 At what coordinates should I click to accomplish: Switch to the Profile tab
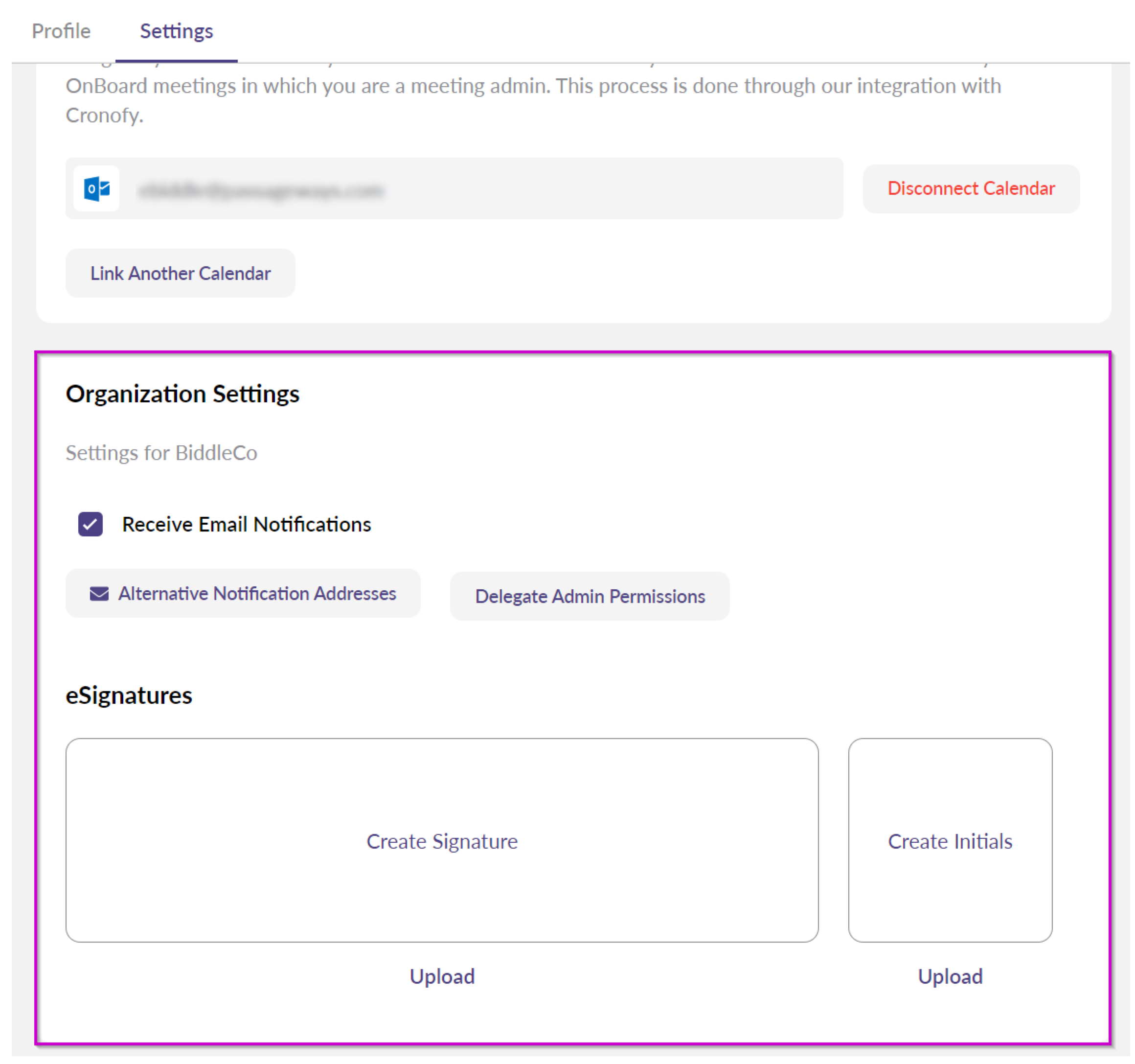61,31
